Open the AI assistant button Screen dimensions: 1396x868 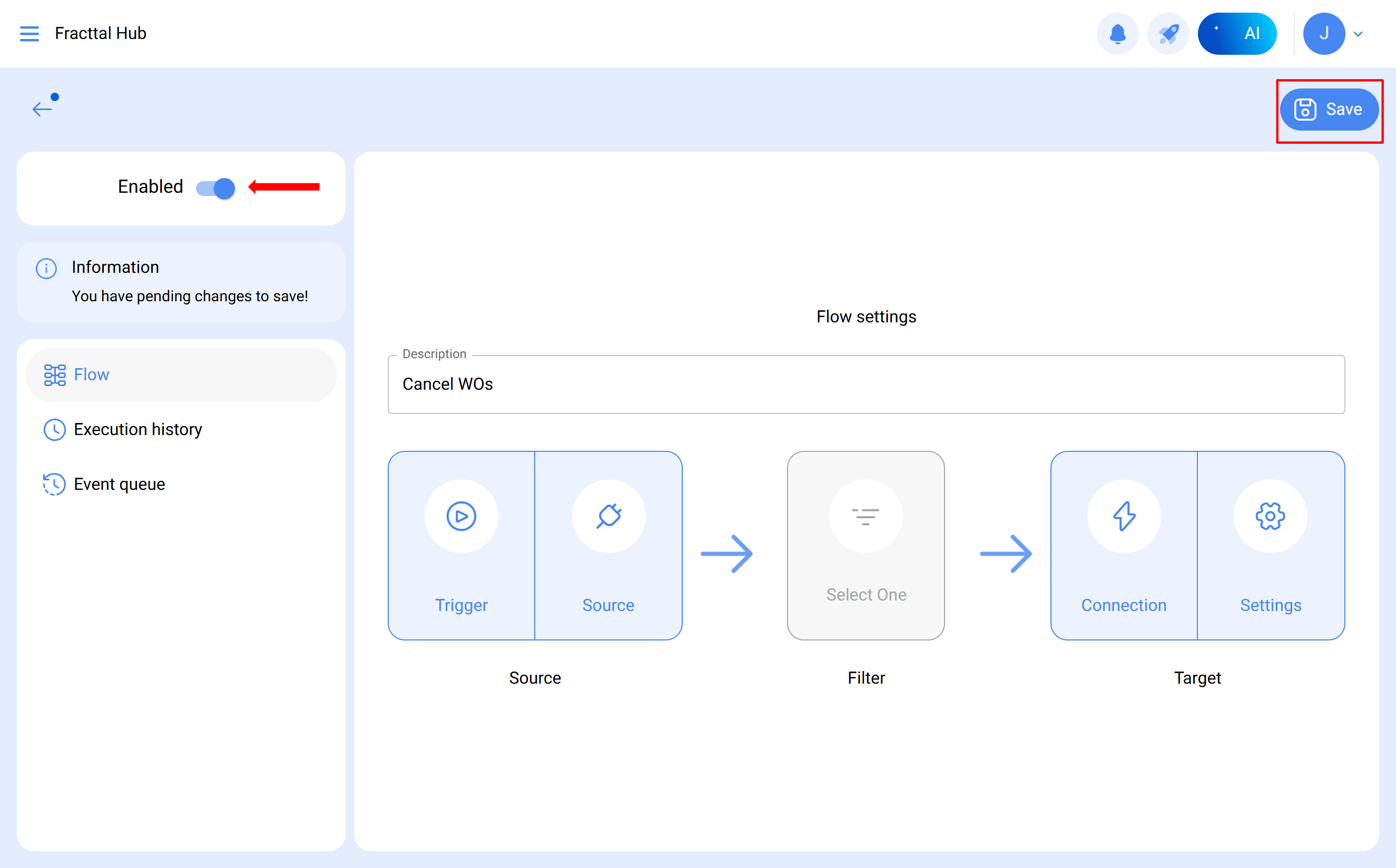[x=1237, y=34]
